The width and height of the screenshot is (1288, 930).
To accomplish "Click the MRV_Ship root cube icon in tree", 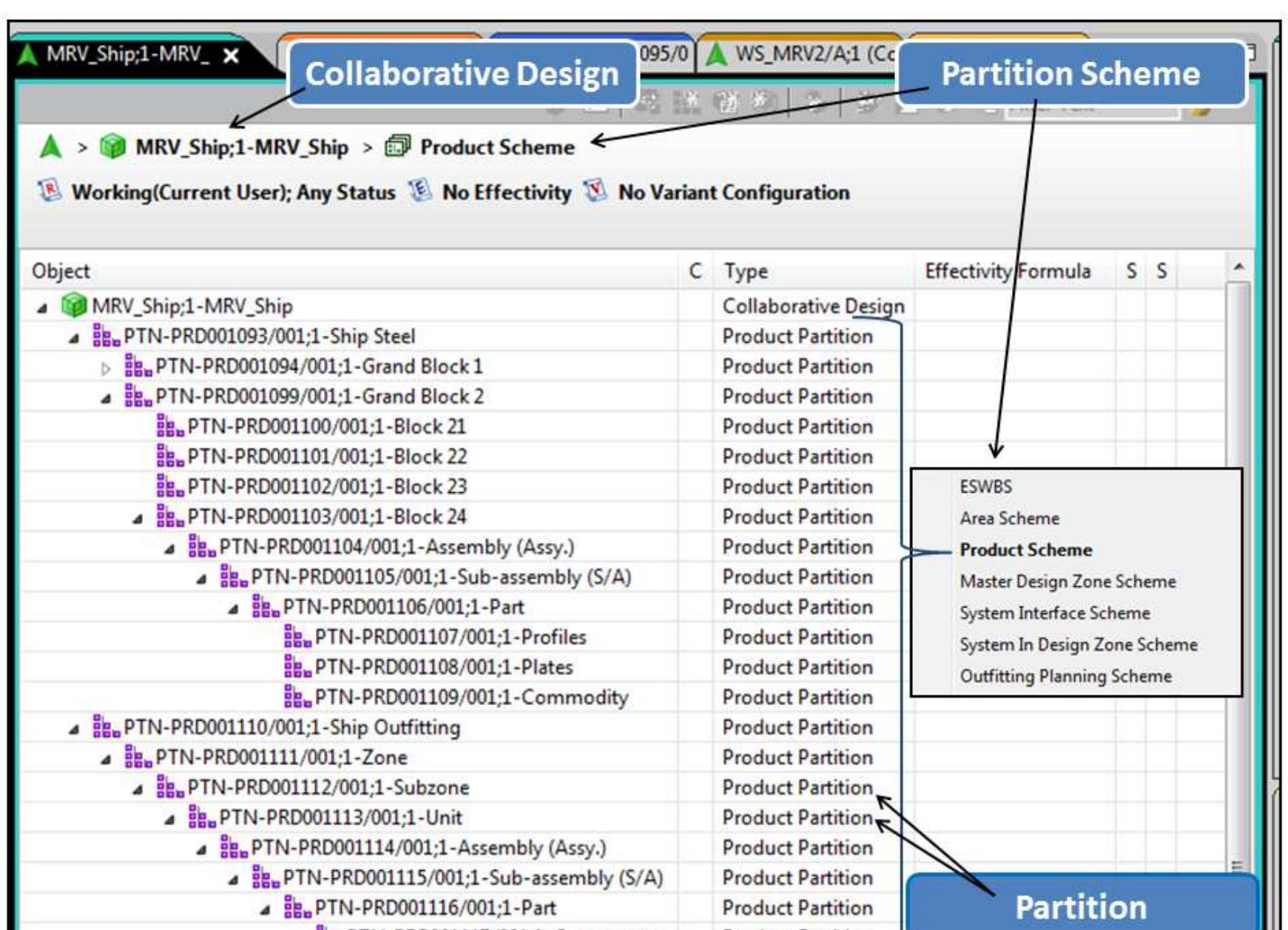I will [x=73, y=306].
